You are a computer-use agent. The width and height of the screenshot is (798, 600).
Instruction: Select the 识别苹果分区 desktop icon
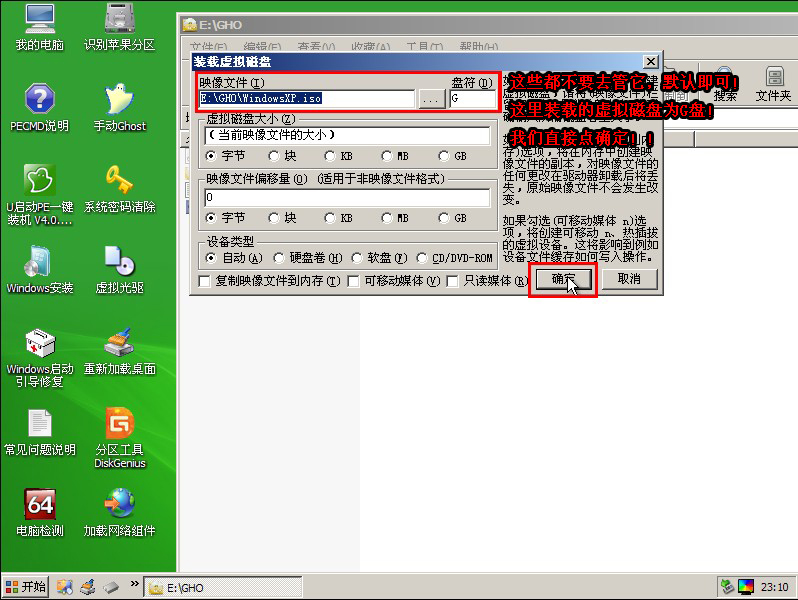tap(119, 20)
